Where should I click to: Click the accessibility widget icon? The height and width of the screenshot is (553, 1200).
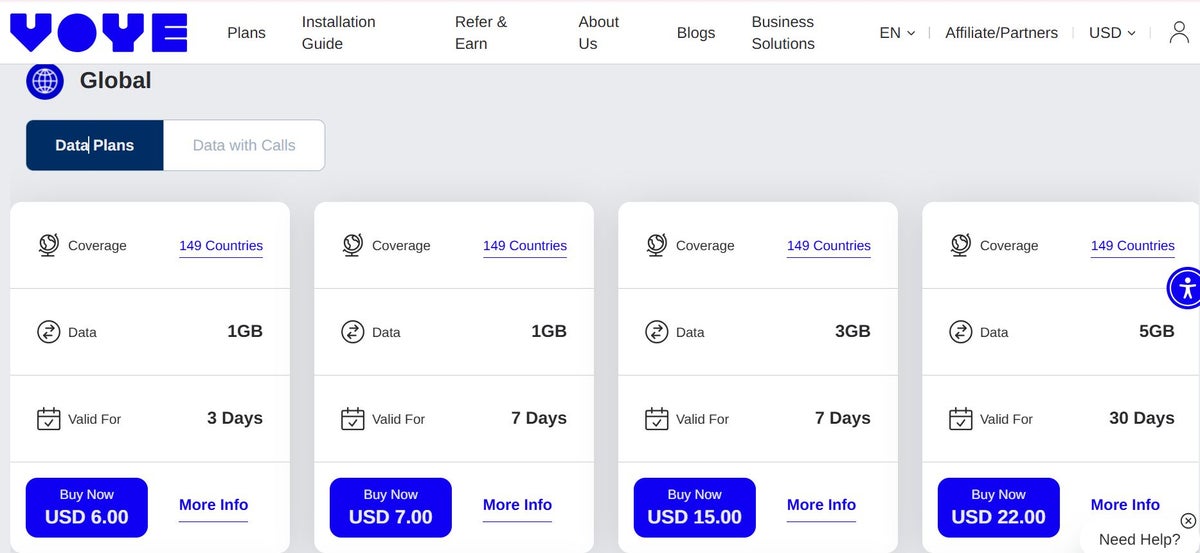coord(1186,289)
